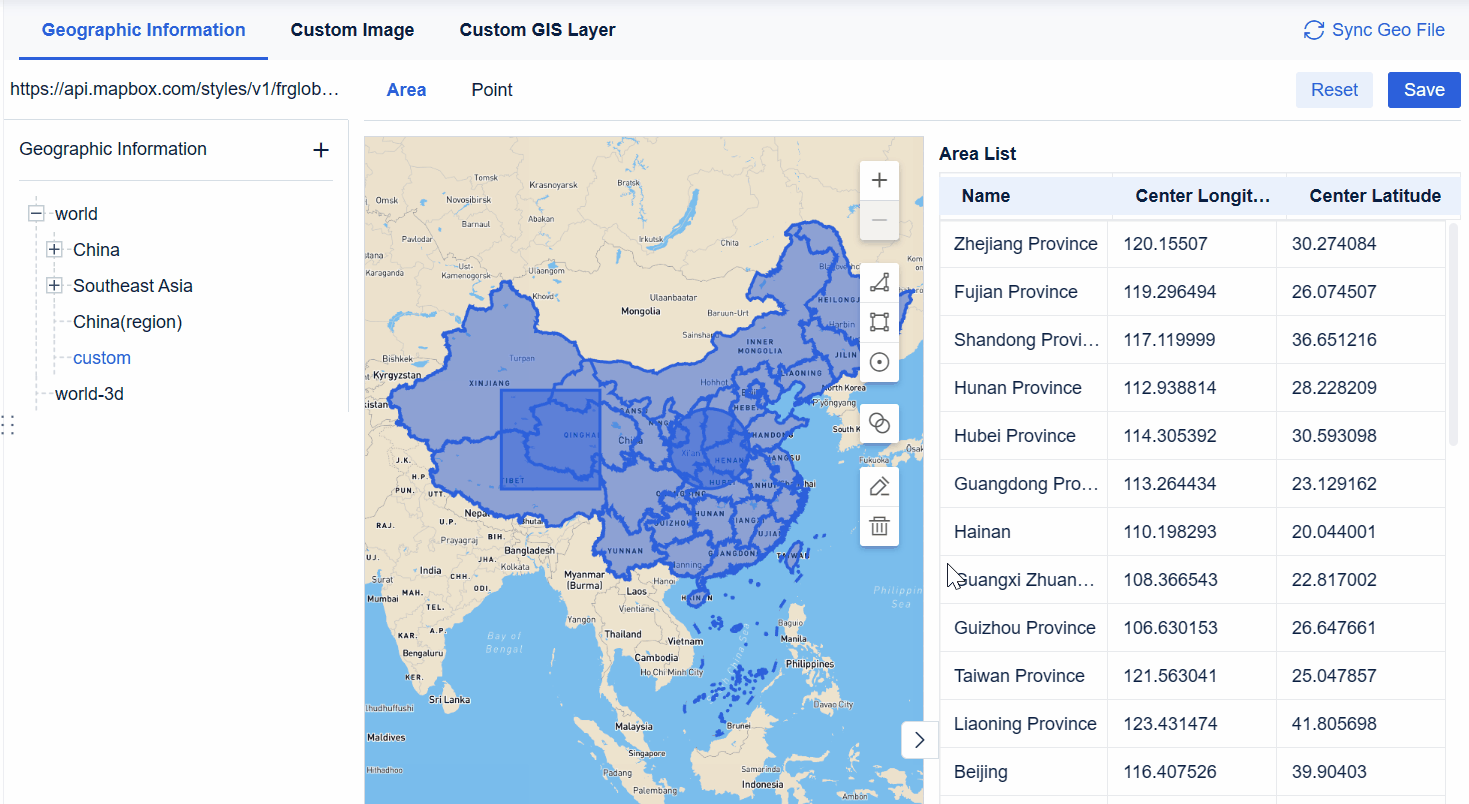Switch to the Custom GIS Layer tab

537,30
